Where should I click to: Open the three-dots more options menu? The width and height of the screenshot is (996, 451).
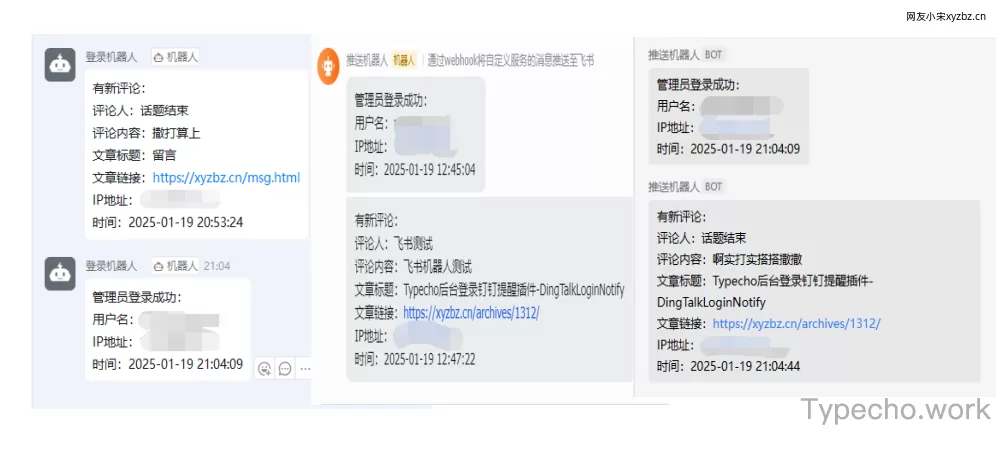[306, 368]
